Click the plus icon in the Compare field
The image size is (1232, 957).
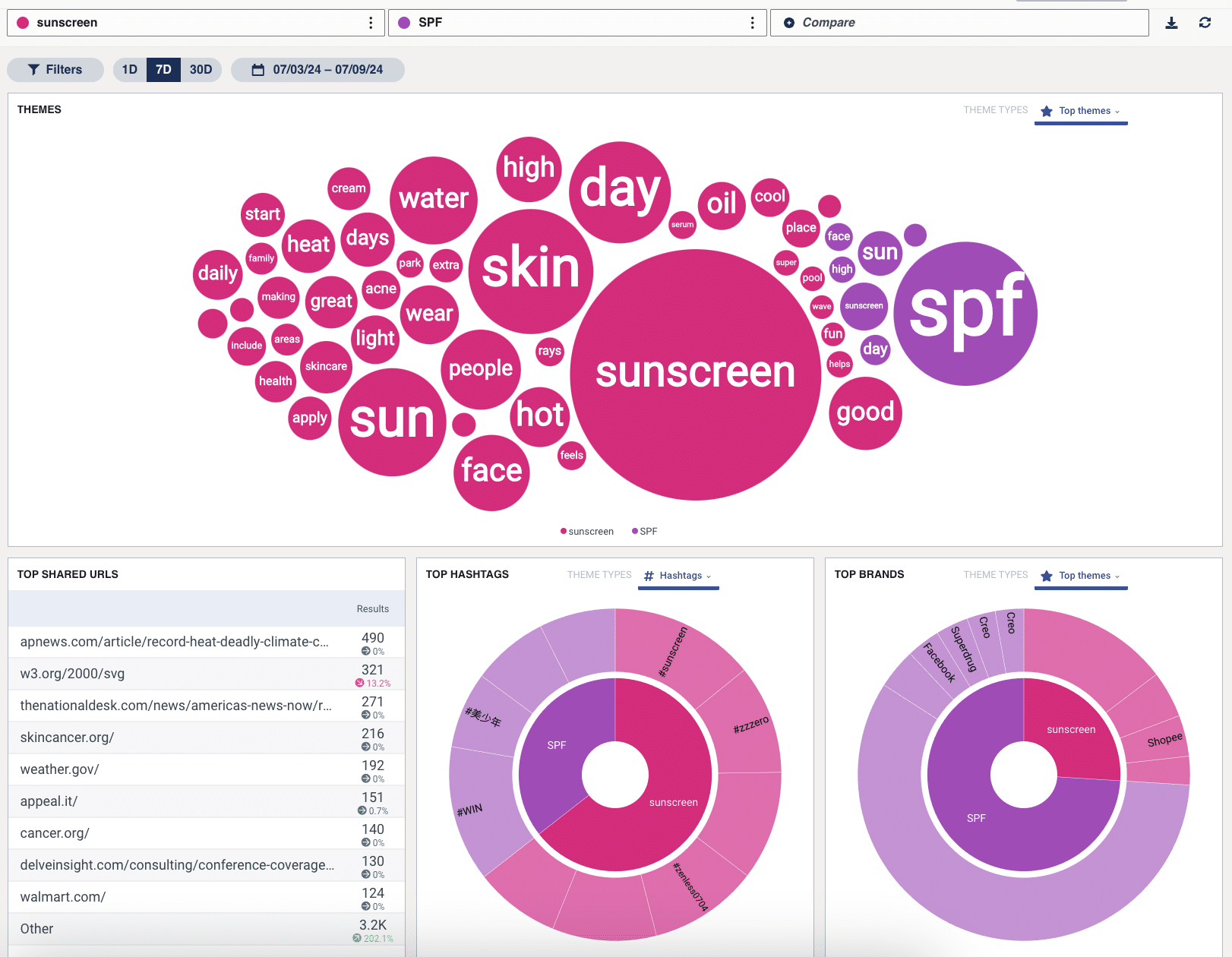pos(790,22)
